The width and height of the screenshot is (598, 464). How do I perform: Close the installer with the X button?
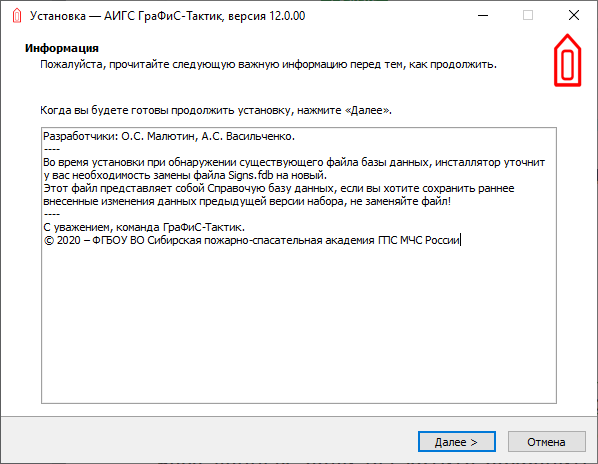(x=574, y=16)
